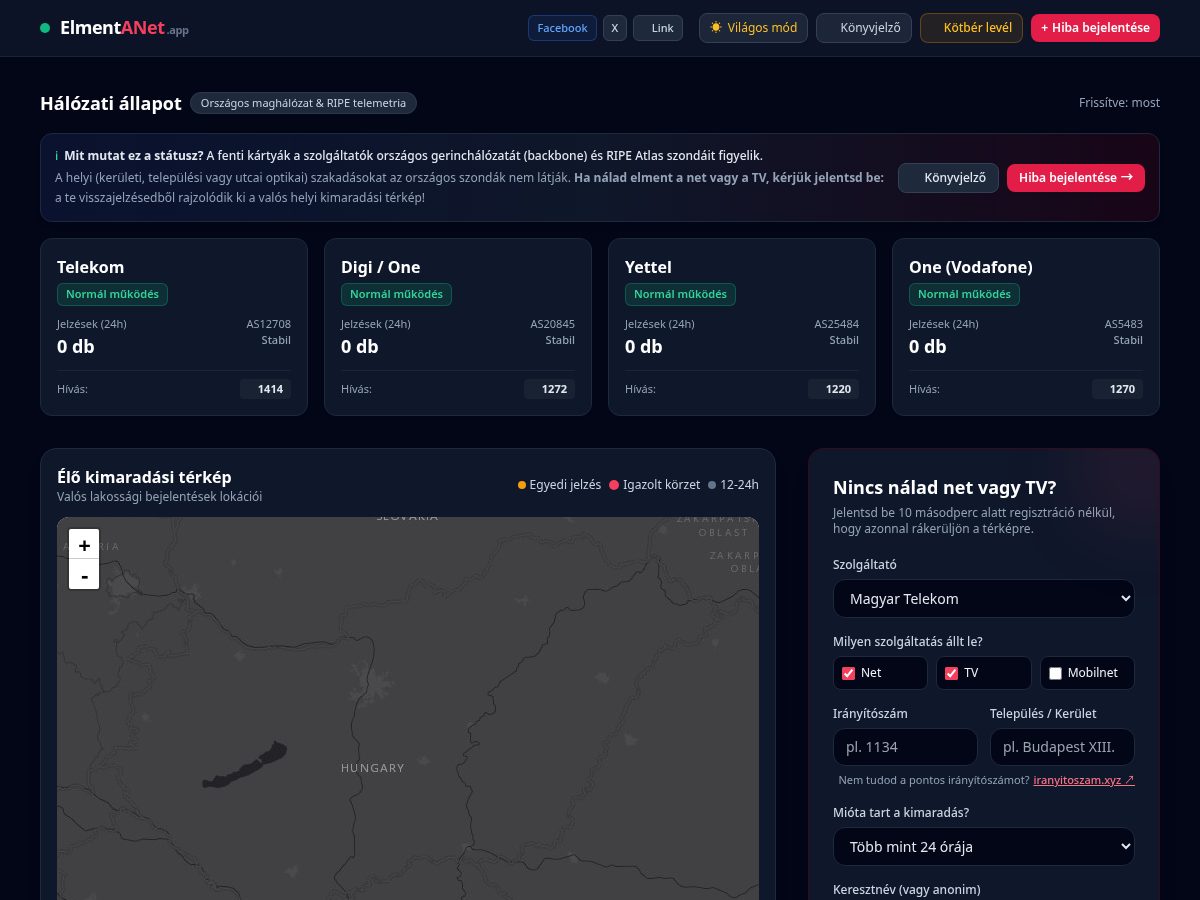The width and height of the screenshot is (1200, 900).
Task: Click Digi / One's Normál működés badge
Action: click(397, 294)
